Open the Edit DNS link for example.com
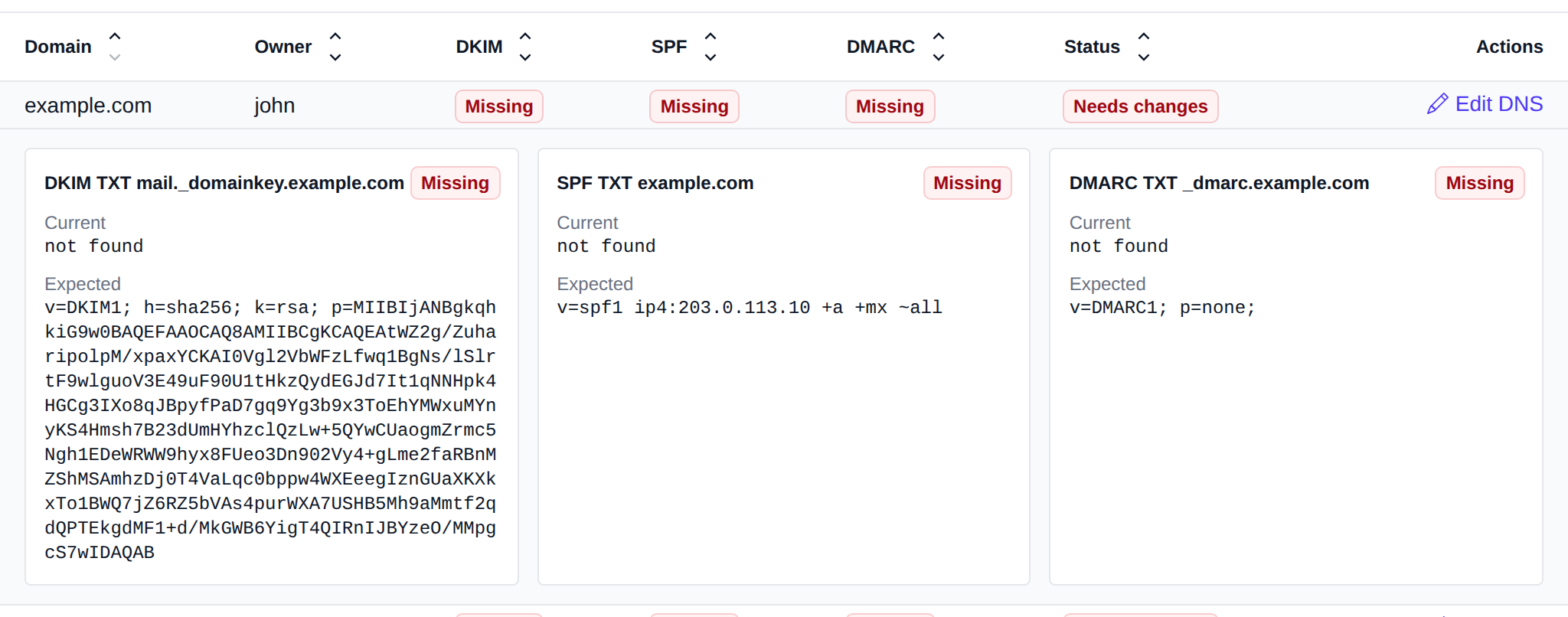The width and height of the screenshot is (1568, 617). click(1485, 104)
